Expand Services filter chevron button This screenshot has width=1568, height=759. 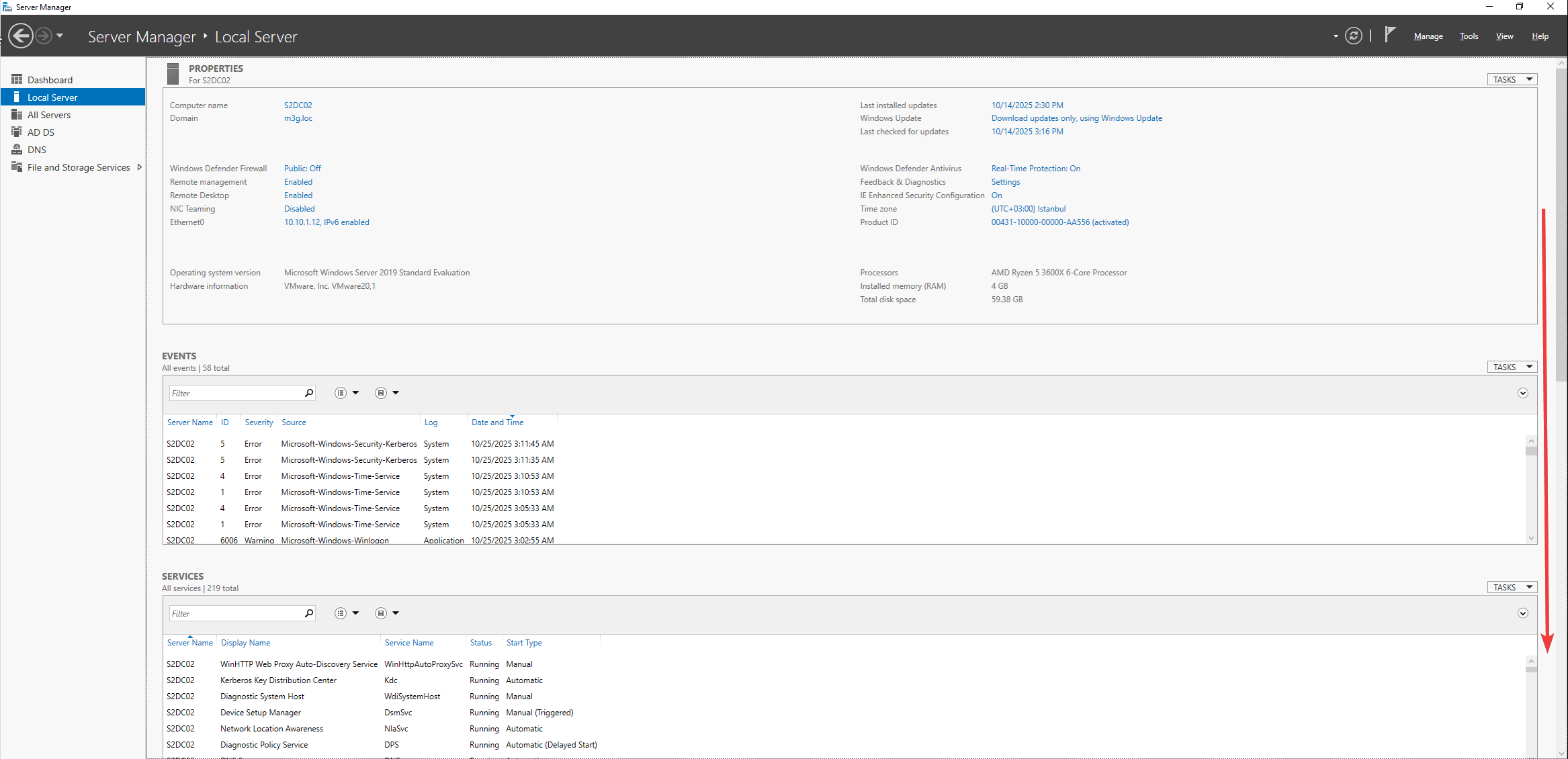(1522, 613)
